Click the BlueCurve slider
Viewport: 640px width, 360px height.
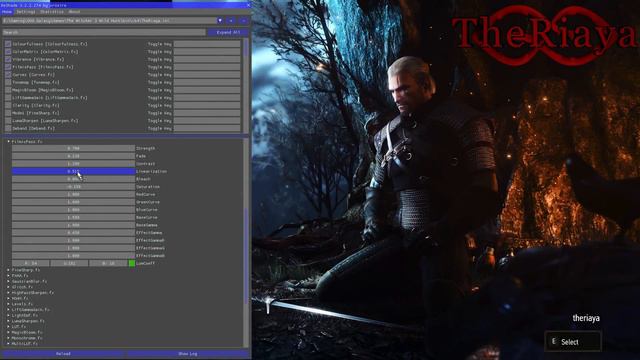[73, 210]
